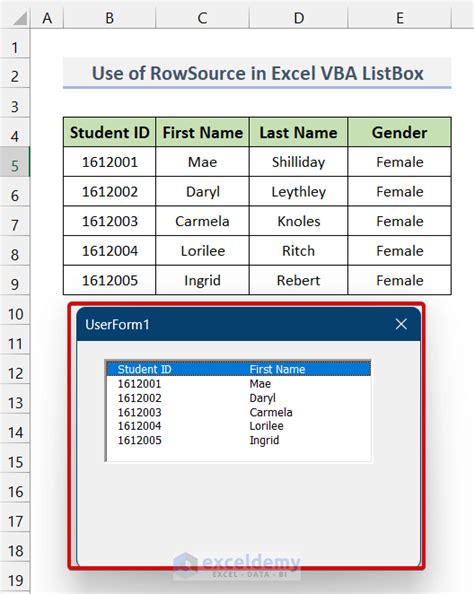This screenshot has width=474, height=594.
Task: Select column C header
Action: pyautogui.click(x=202, y=17)
